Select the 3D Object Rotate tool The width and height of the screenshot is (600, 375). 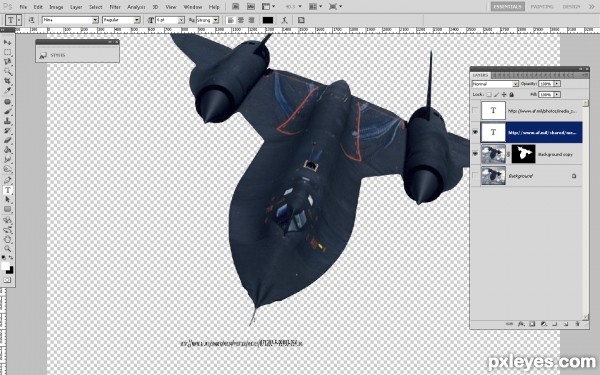click(x=7, y=220)
